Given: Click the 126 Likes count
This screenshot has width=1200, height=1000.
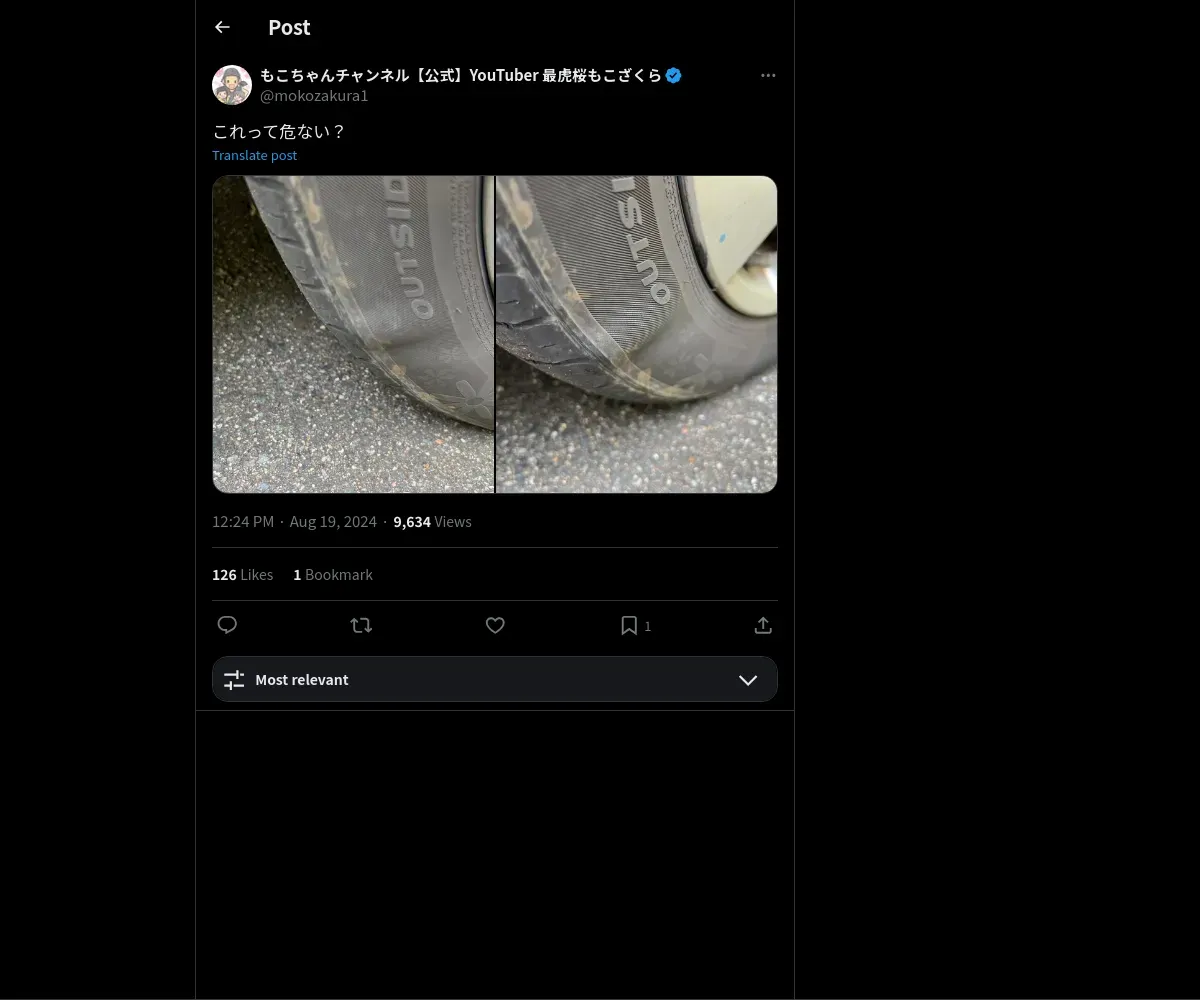Looking at the screenshot, I should (x=242, y=575).
